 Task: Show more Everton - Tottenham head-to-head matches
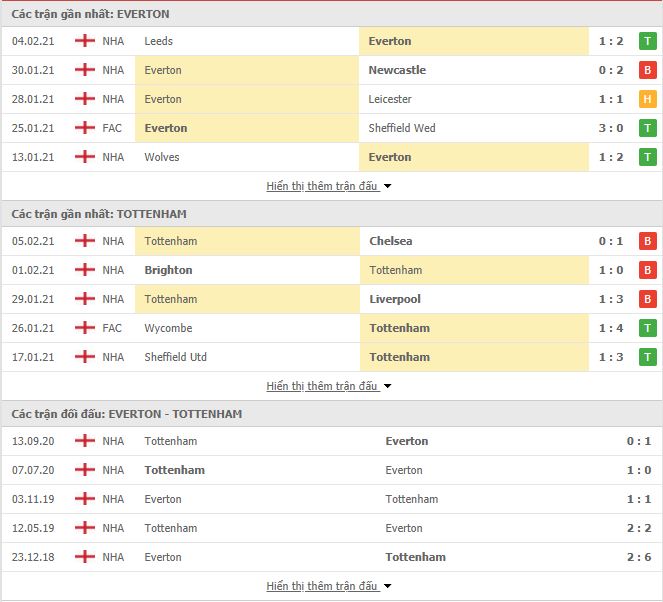pyautogui.click(x=329, y=586)
